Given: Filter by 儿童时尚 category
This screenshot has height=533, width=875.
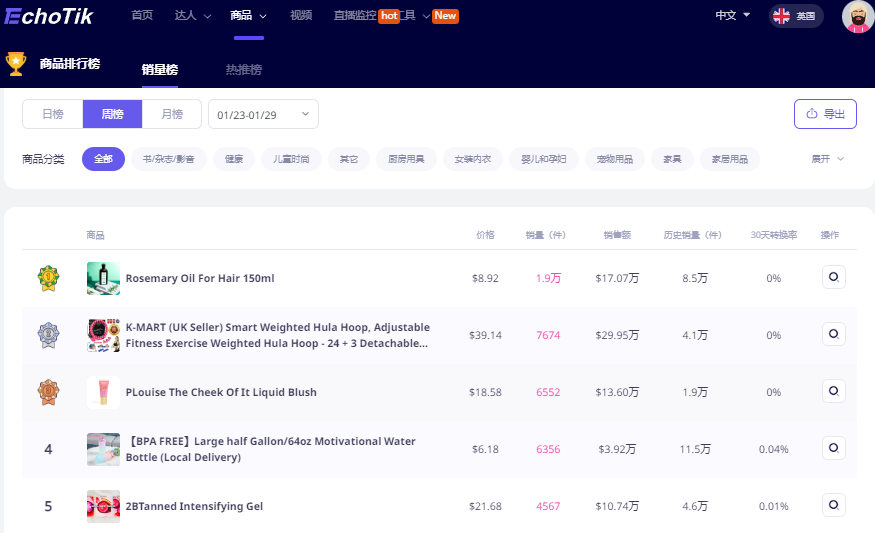Looking at the screenshot, I should 291,159.
